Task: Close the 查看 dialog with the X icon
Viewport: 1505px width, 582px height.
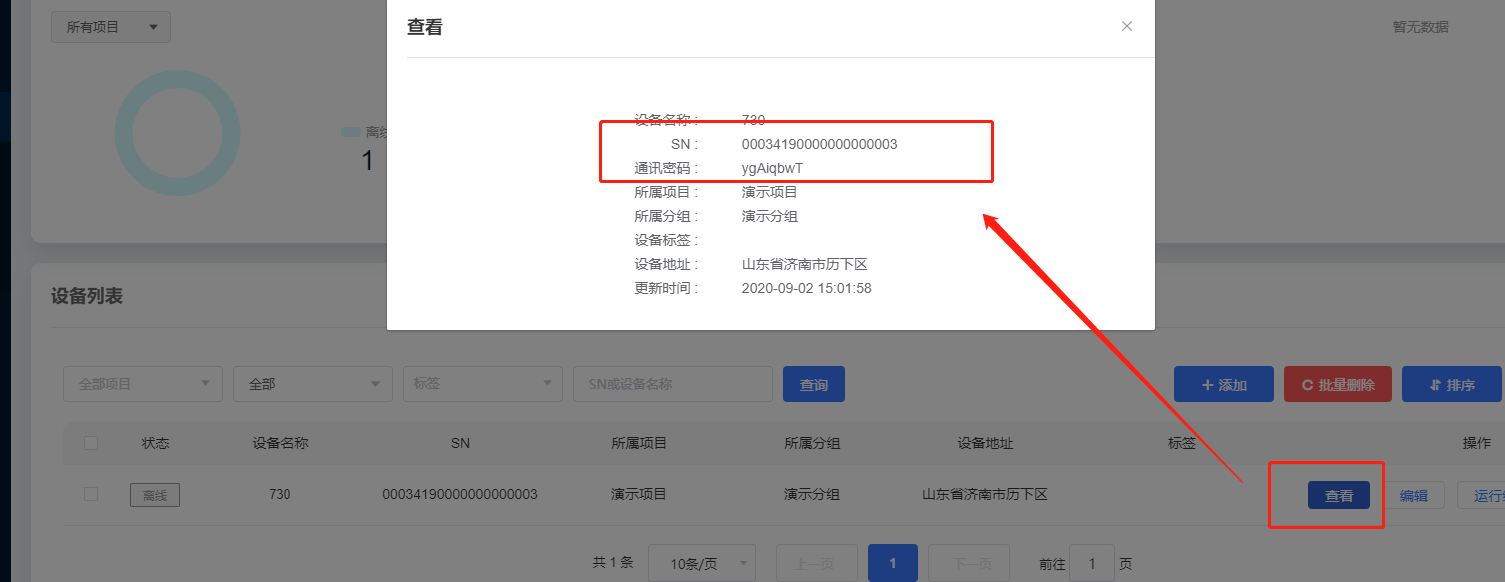Action: point(1127,27)
